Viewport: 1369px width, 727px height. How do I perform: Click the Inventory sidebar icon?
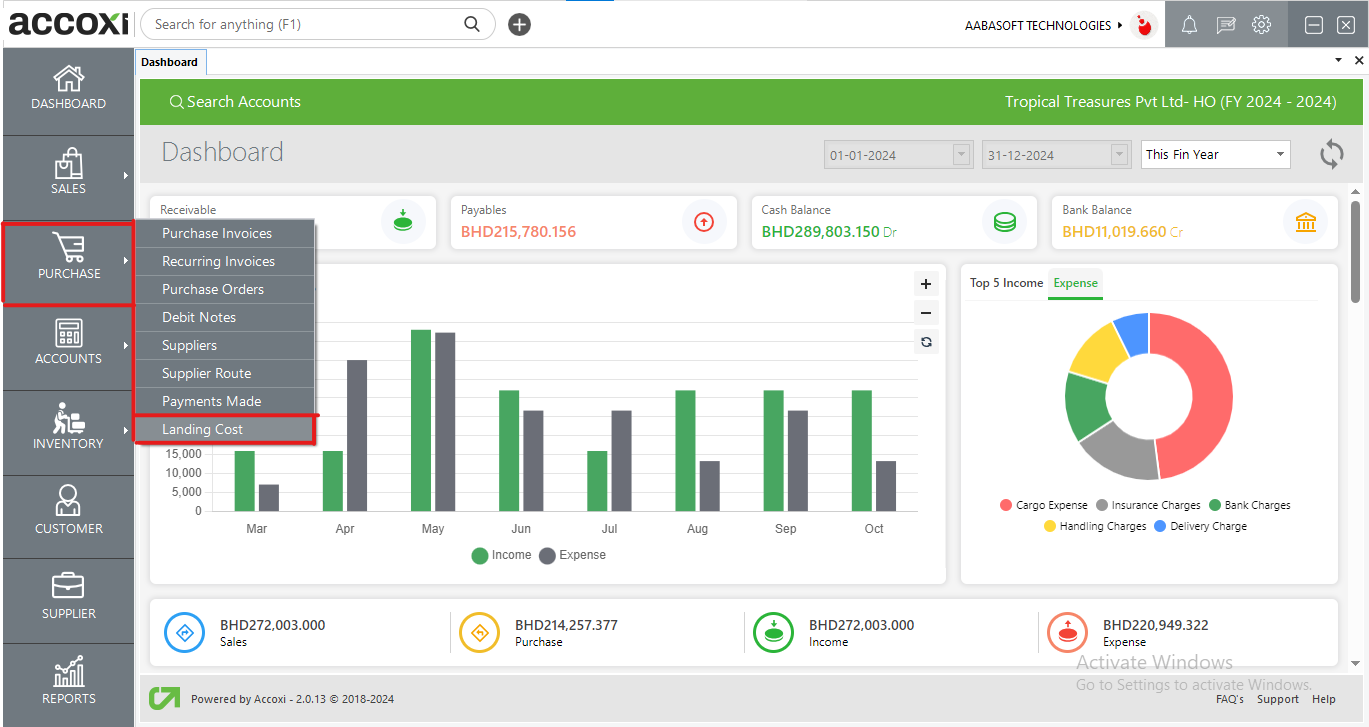68,427
